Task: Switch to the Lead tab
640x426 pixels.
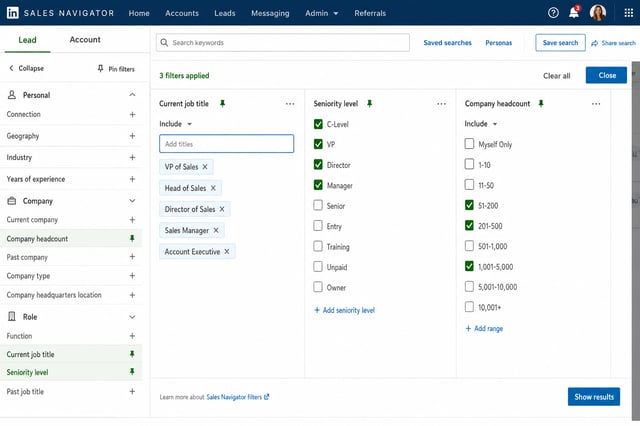Action: [27, 40]
